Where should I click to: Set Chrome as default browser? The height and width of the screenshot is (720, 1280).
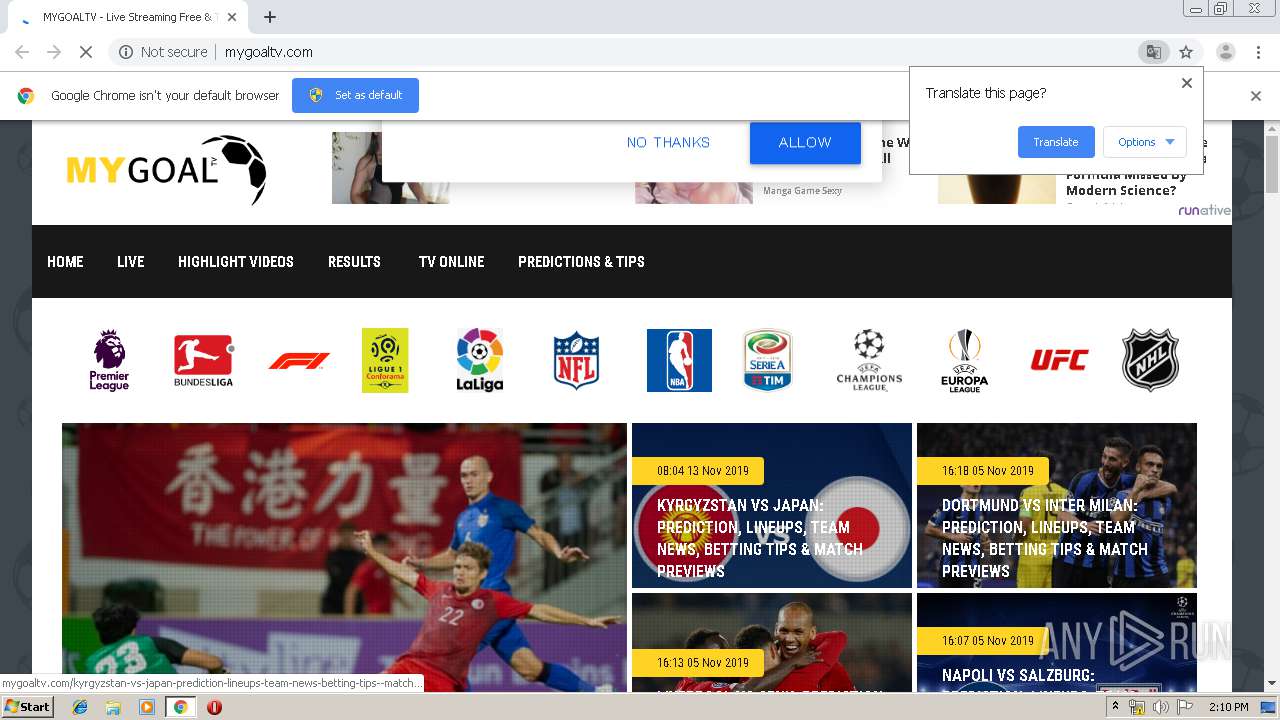click(x=355, y=95)
